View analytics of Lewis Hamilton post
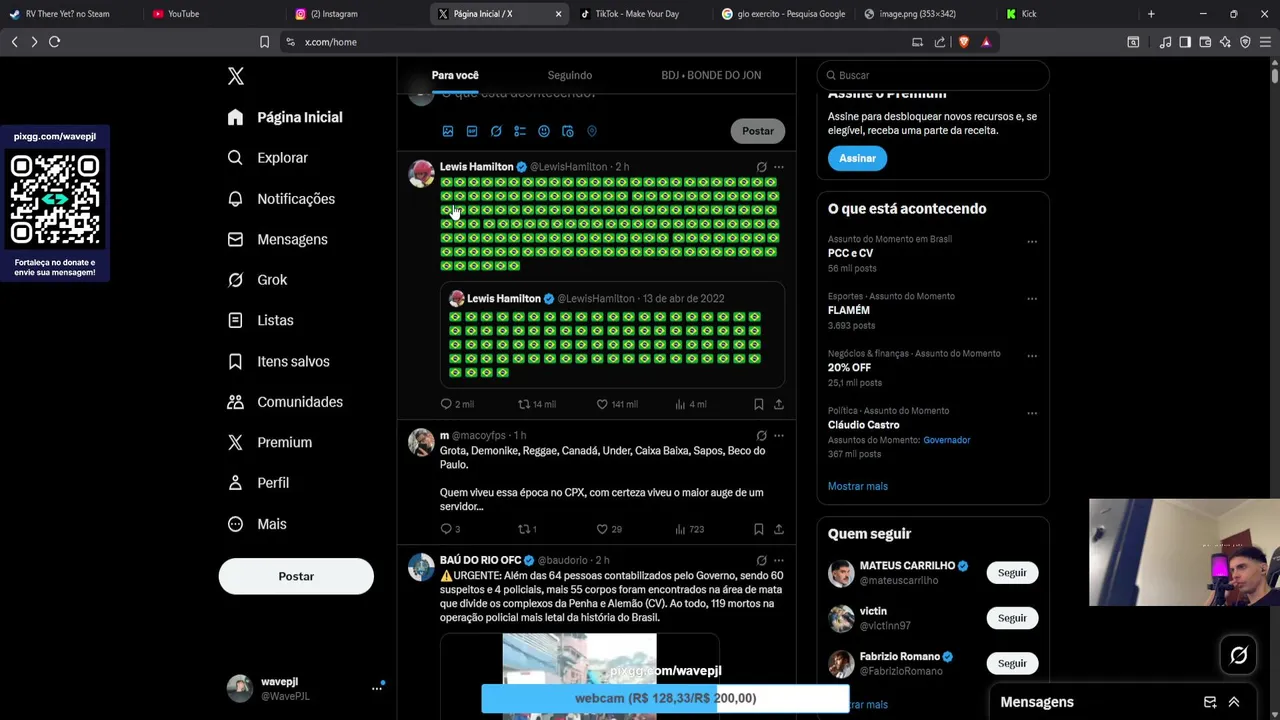This screenshot has height=720, width=1280. pos(691,404)
